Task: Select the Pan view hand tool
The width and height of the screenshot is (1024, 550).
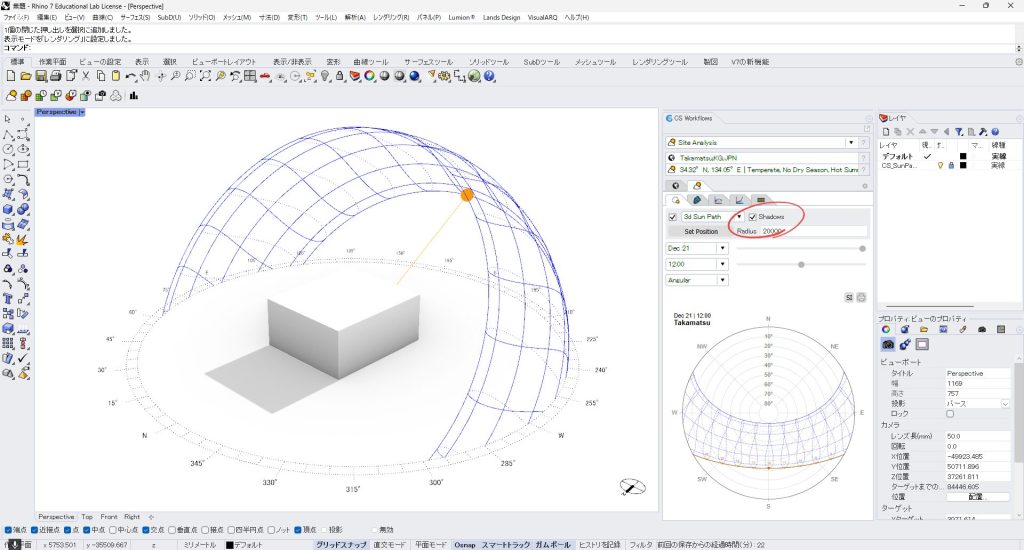Action: (145, 76)
